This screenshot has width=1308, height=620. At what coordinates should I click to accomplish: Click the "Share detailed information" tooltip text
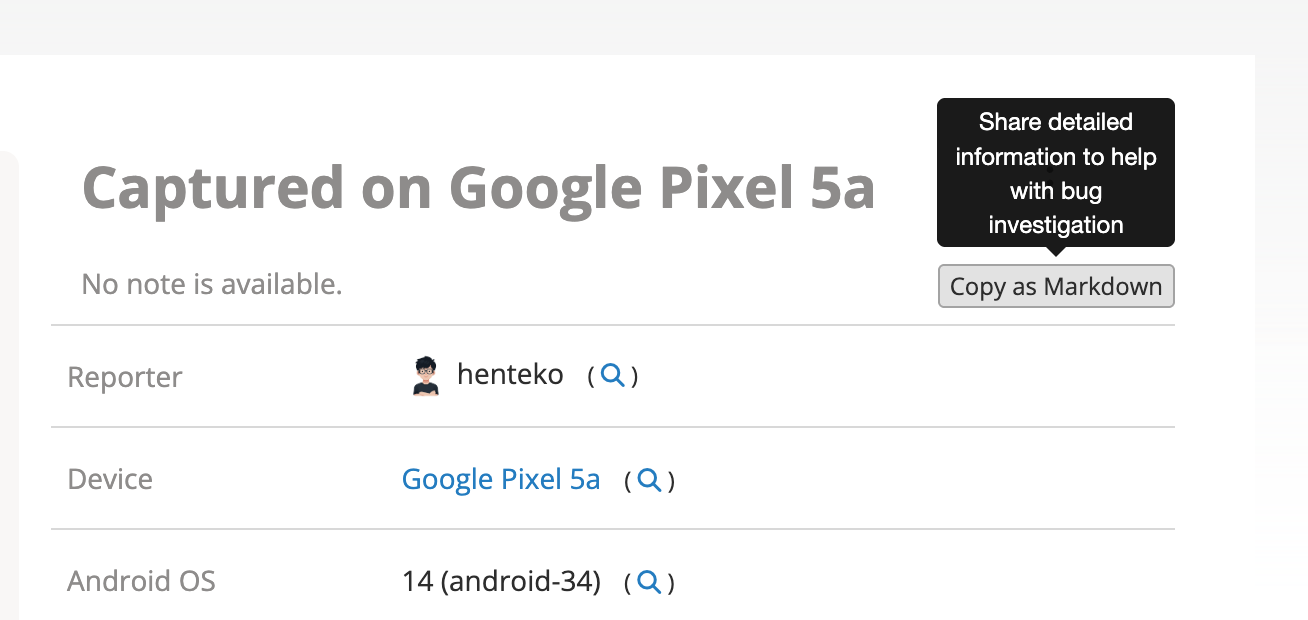coord(1055,139)
